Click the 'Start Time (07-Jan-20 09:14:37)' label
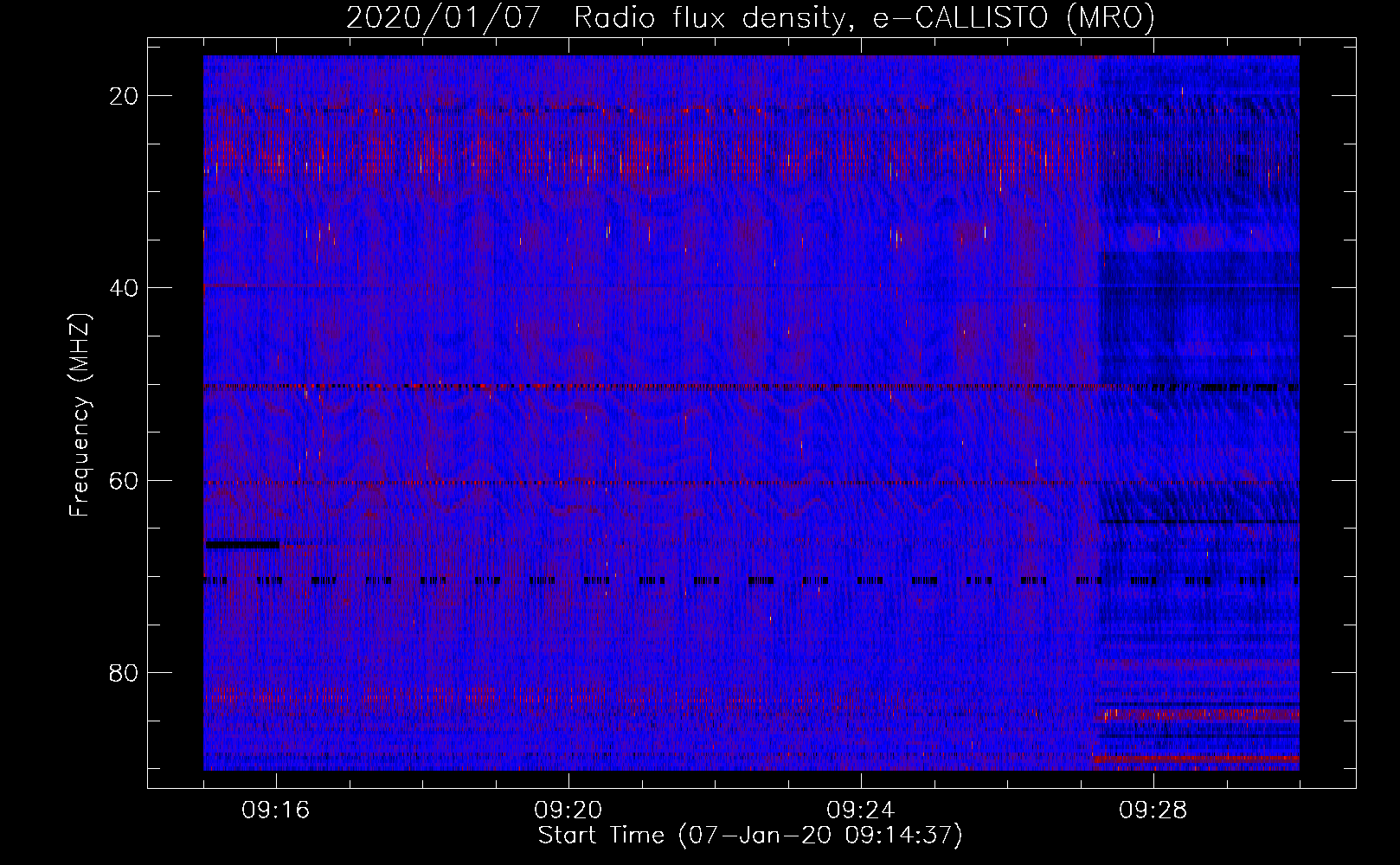 (x=750, y=836)
